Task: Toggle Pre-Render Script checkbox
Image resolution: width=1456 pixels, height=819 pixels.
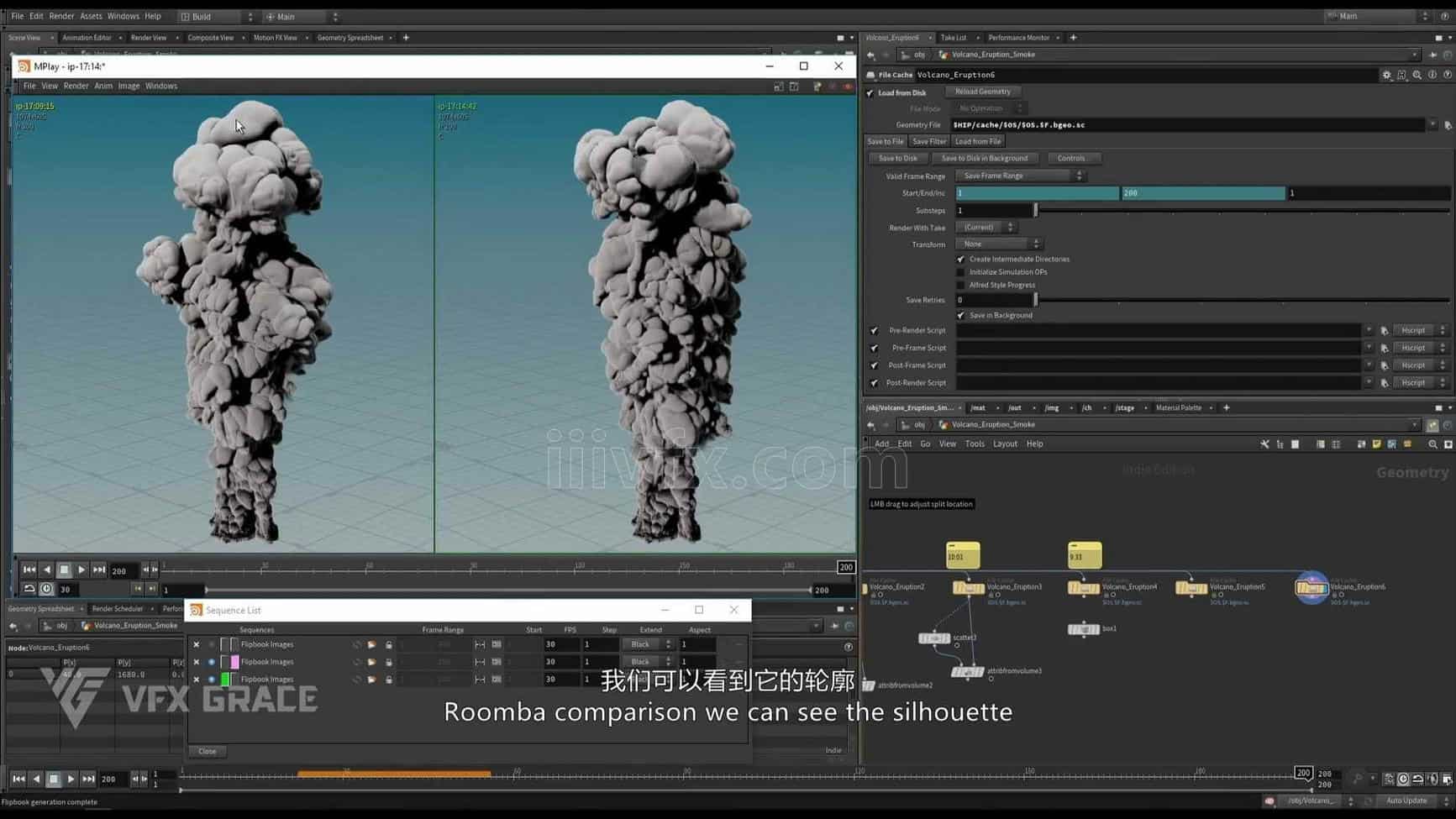Action: tap(874, 331)
